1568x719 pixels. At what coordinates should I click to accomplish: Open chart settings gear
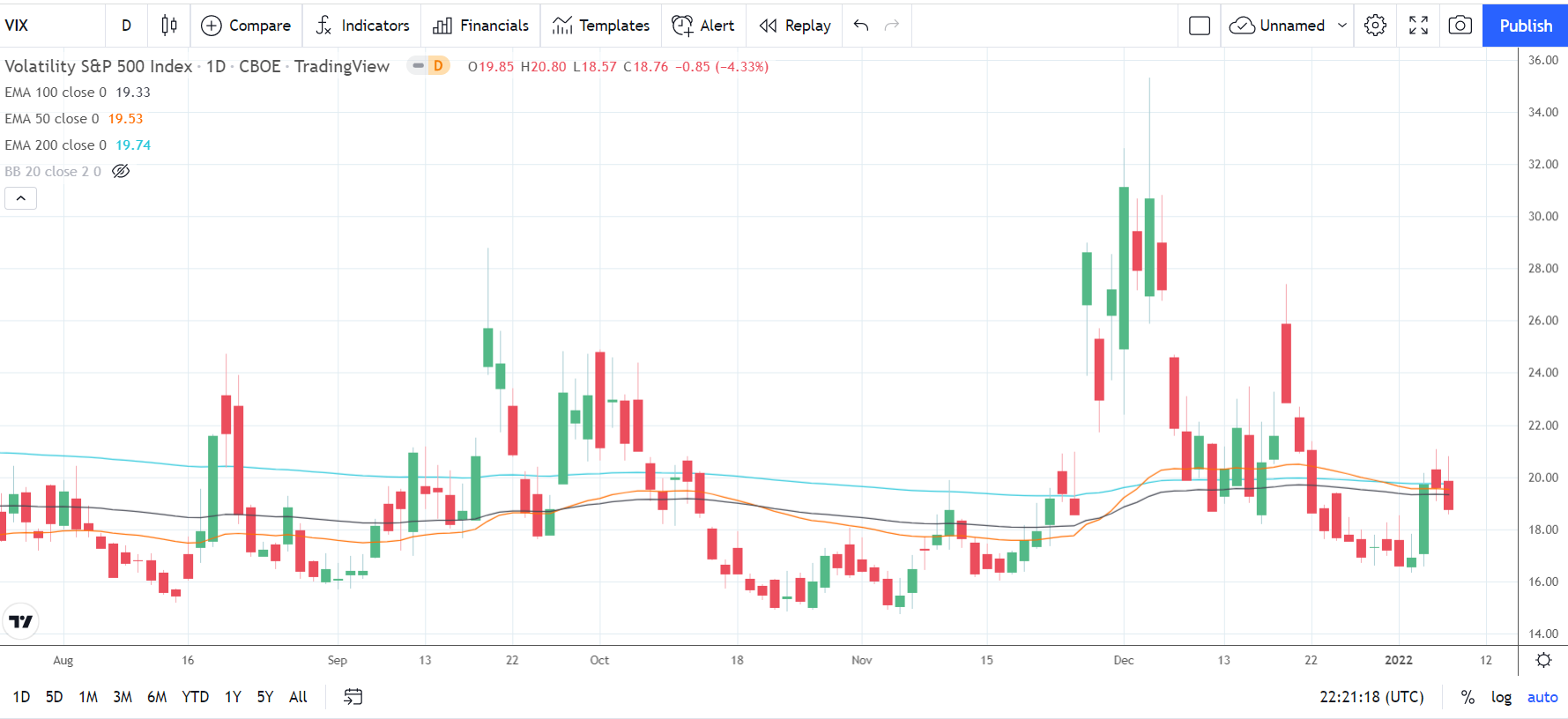[x=1375, y=26]
